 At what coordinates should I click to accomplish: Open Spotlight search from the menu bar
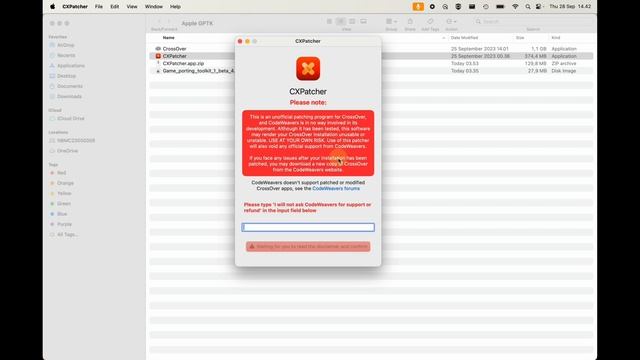[x=528, y=7]
